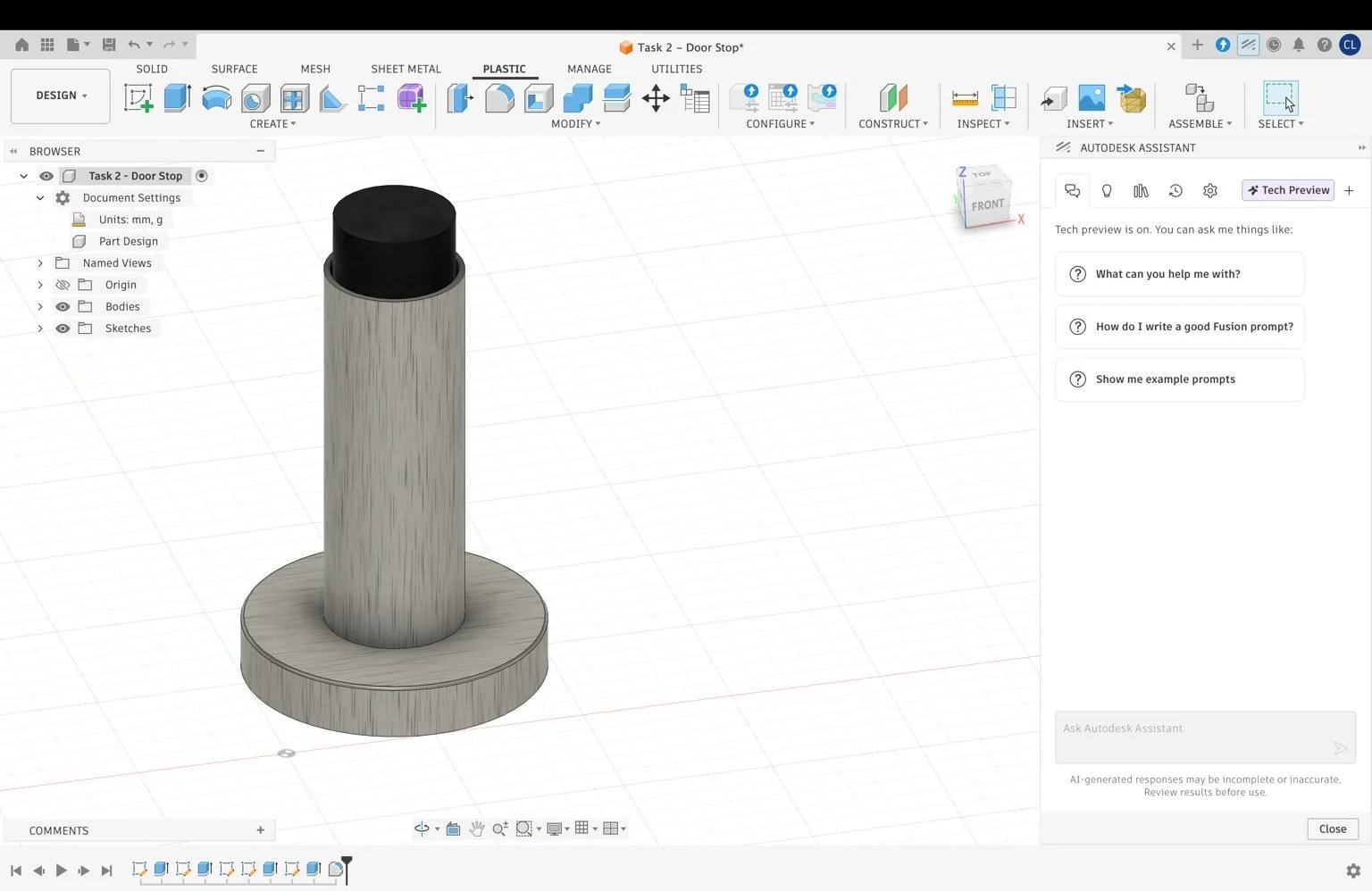
Task: Select the Fillet tool
Action: coord(499,97)
